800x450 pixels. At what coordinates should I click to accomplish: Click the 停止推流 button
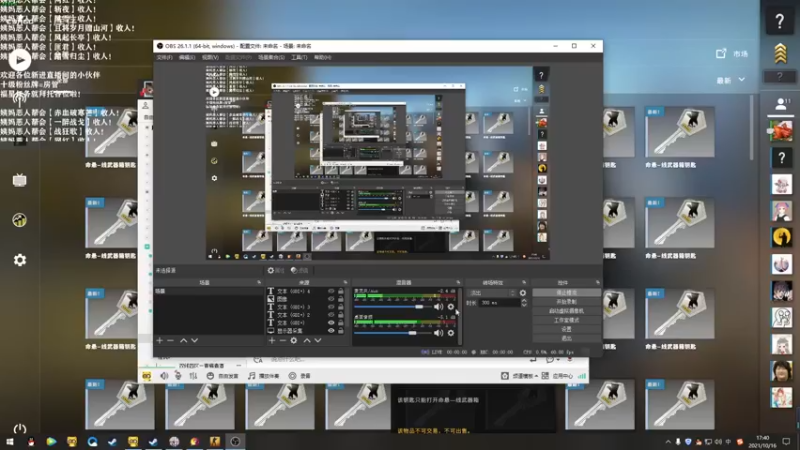[x=566, y=292]
